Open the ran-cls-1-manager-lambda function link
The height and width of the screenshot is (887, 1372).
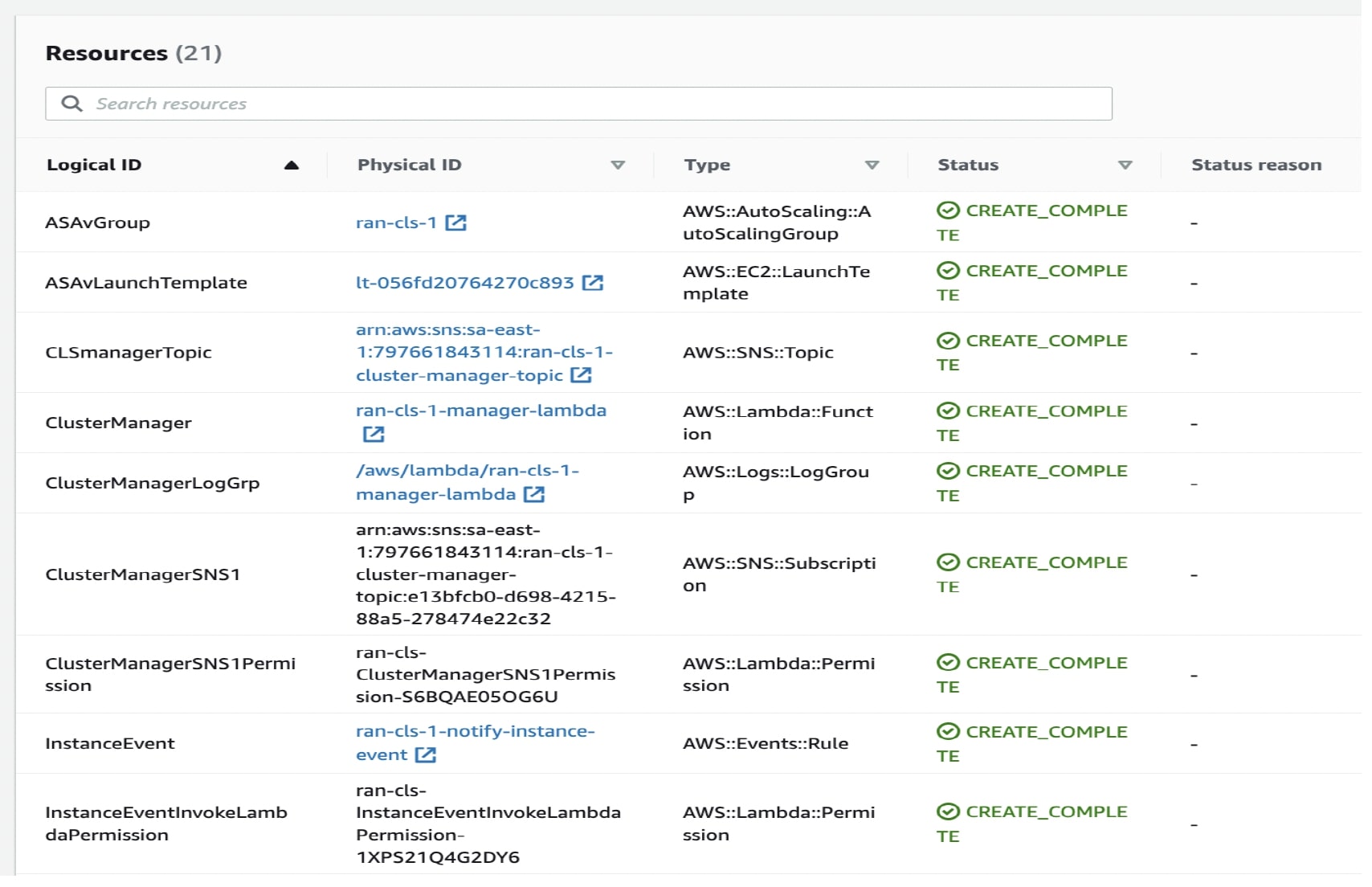coord(481,411)
